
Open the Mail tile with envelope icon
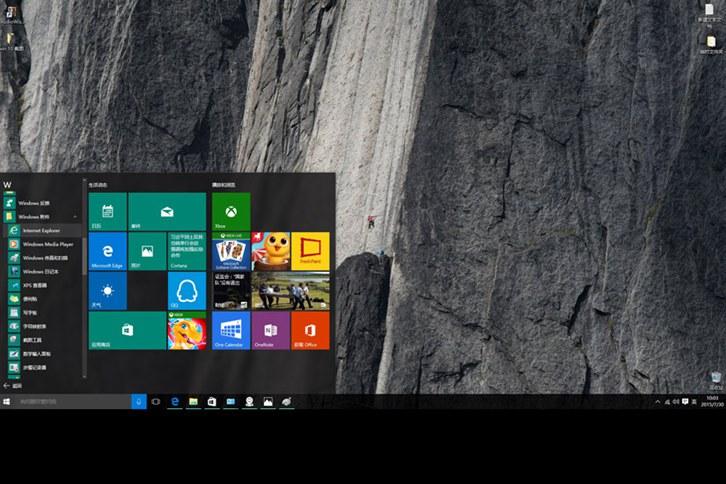point(167,212)
